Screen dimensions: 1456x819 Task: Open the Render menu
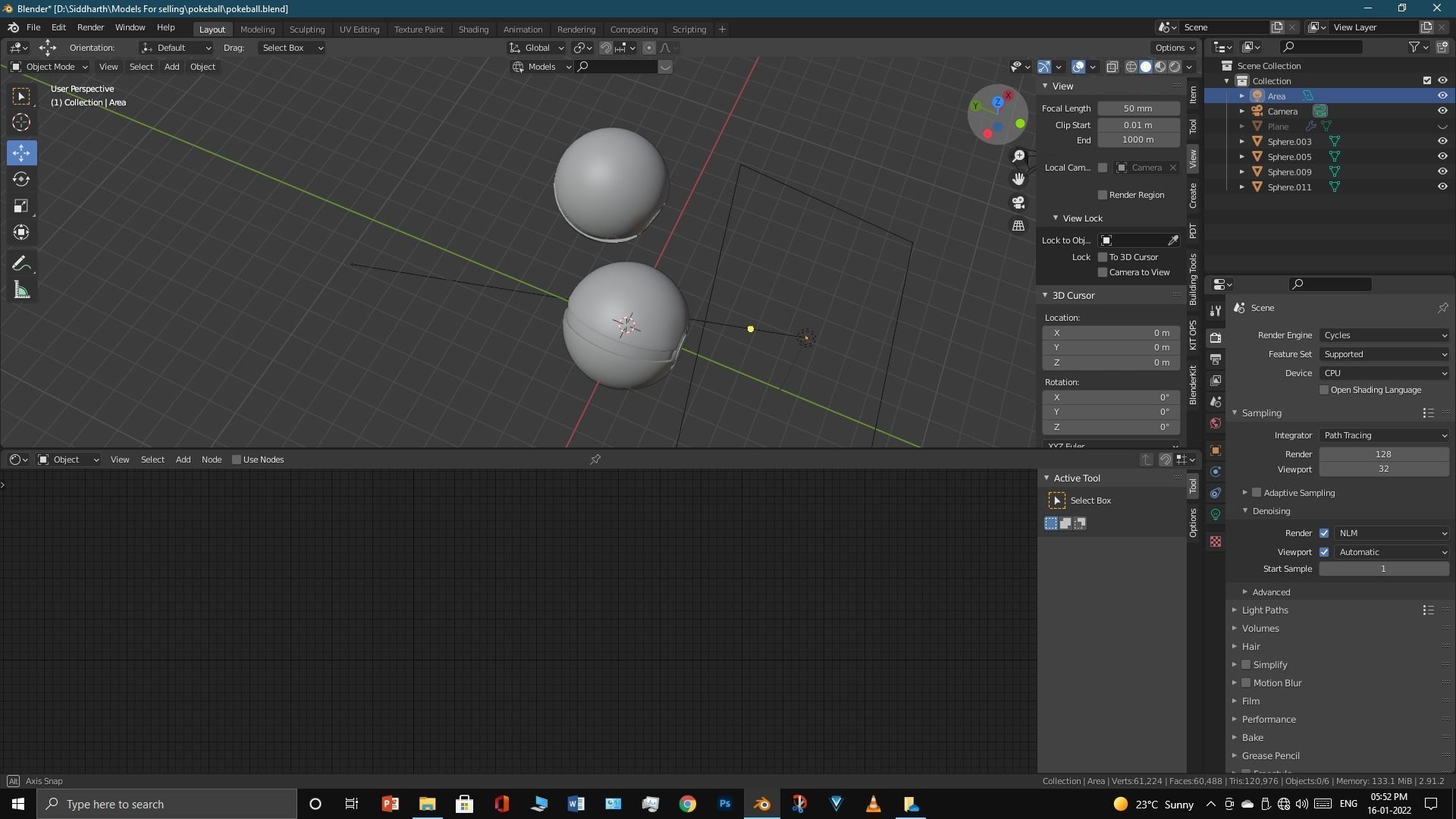(90, 27)
